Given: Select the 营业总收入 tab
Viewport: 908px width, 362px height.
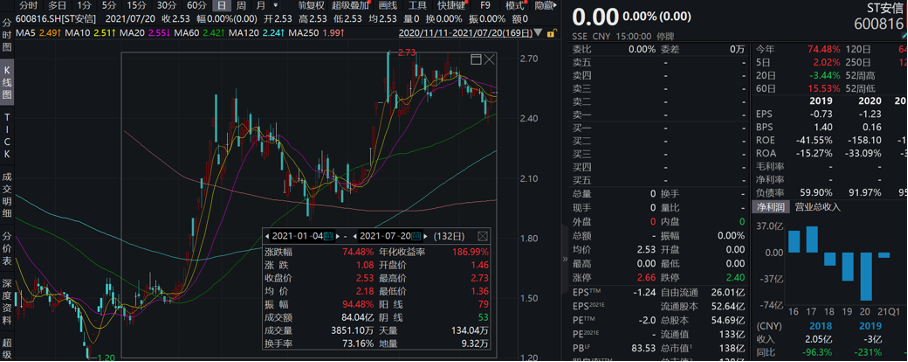Looking at the screenshot, I should [x=817, y=207].
